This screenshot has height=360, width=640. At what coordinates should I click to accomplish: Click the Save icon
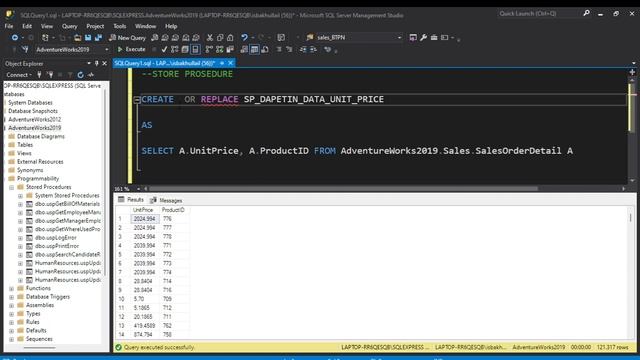pyautogui.click(x=88, y=38)
